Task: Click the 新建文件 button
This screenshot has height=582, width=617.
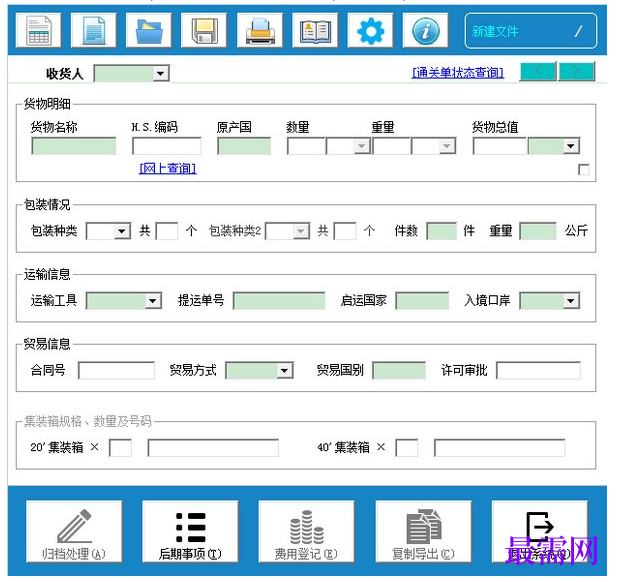Action: click(x=530, y=31)
